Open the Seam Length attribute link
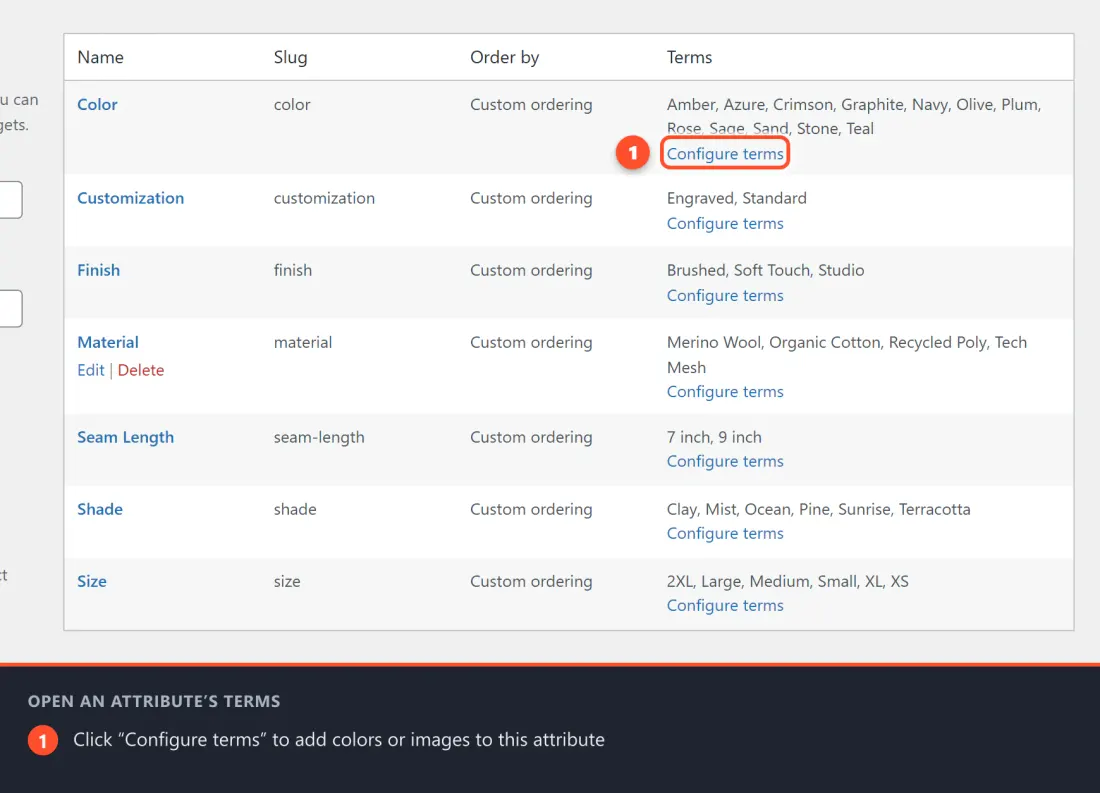1100x793 pixels. pyautogui.click(x=126, y=437)
